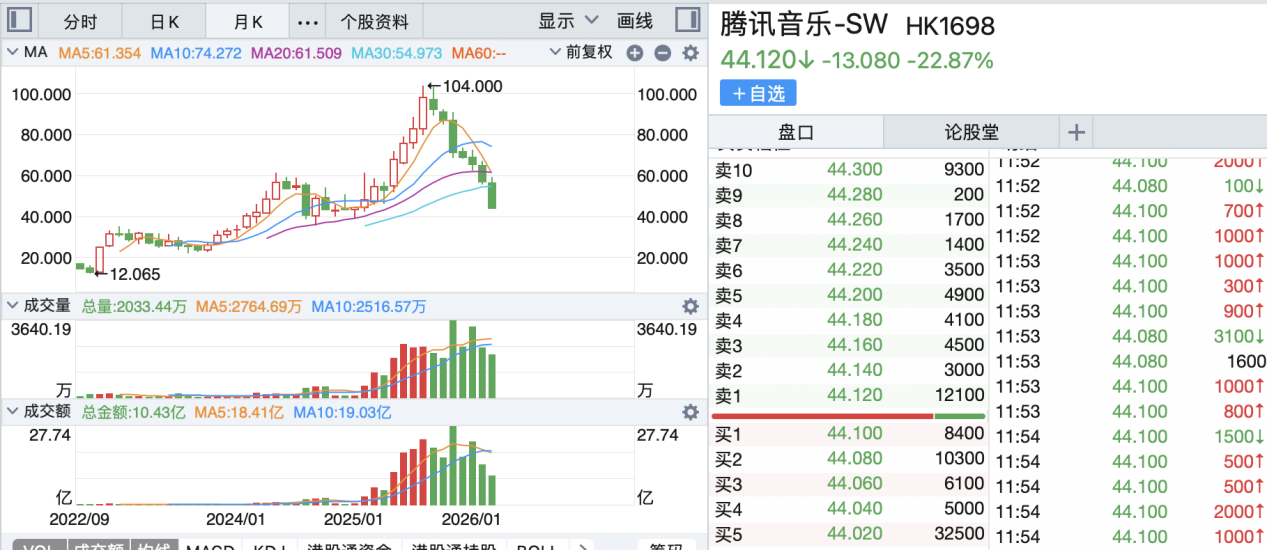Click the 11:52 trade of 100 shares
The width and height of the screenshot is (1267, 550).
coord(1131,186)
